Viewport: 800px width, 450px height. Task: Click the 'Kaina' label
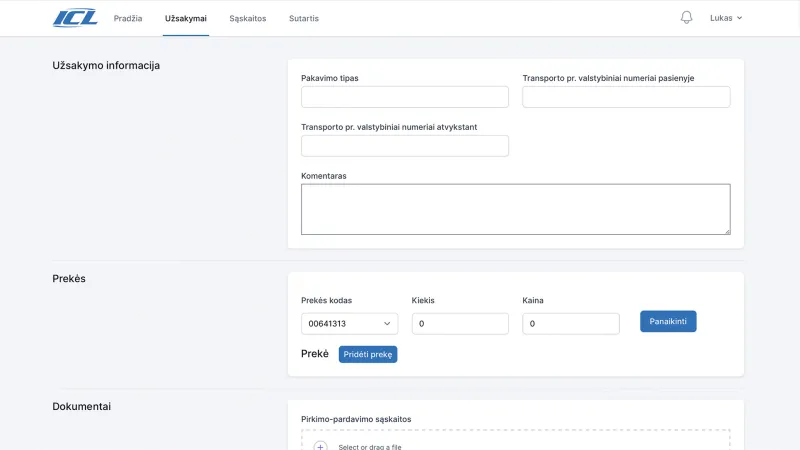(x=533, y=301)
